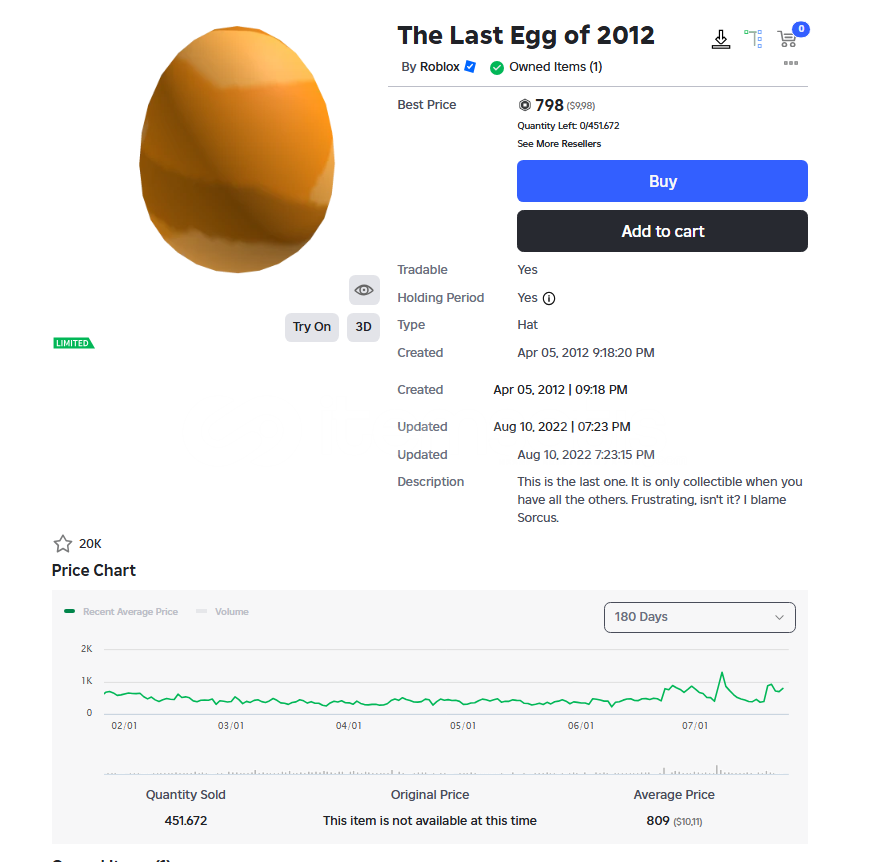Click the dropdown chevron in the 180 Days selector
869x862 pixels.
point(779,617)
